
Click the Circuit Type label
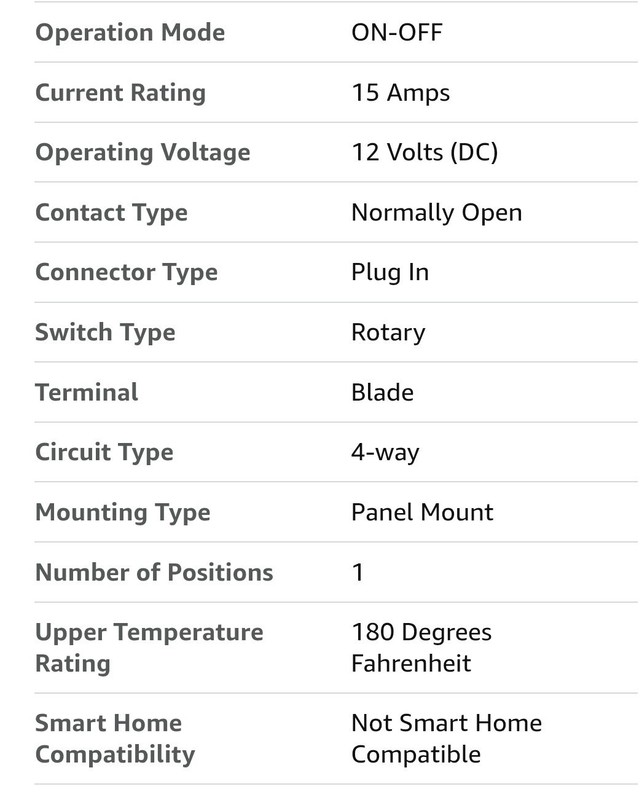pyautogui.click(x=104, y=453)
